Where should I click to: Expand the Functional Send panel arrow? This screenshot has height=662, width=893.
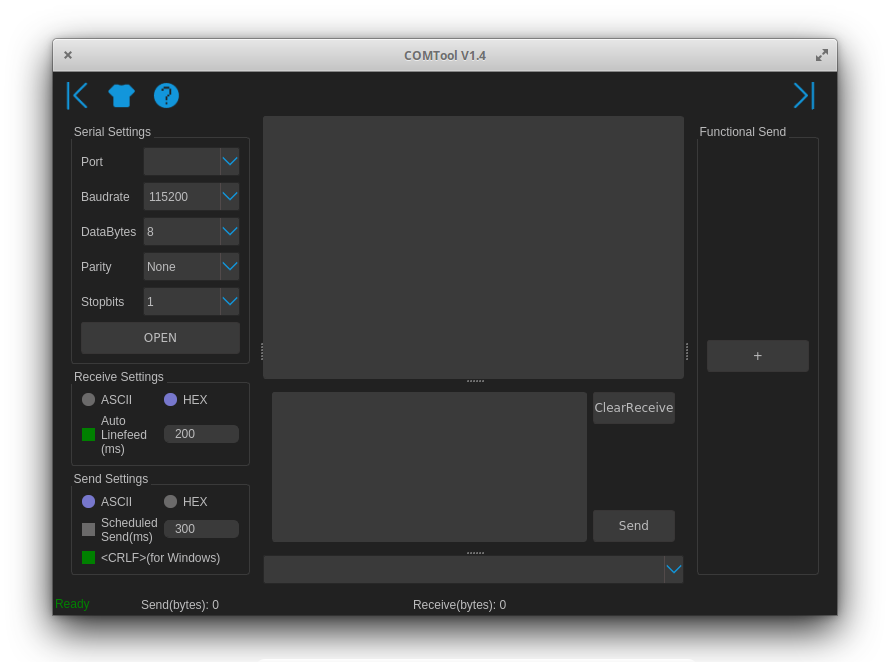pos(804,95)
